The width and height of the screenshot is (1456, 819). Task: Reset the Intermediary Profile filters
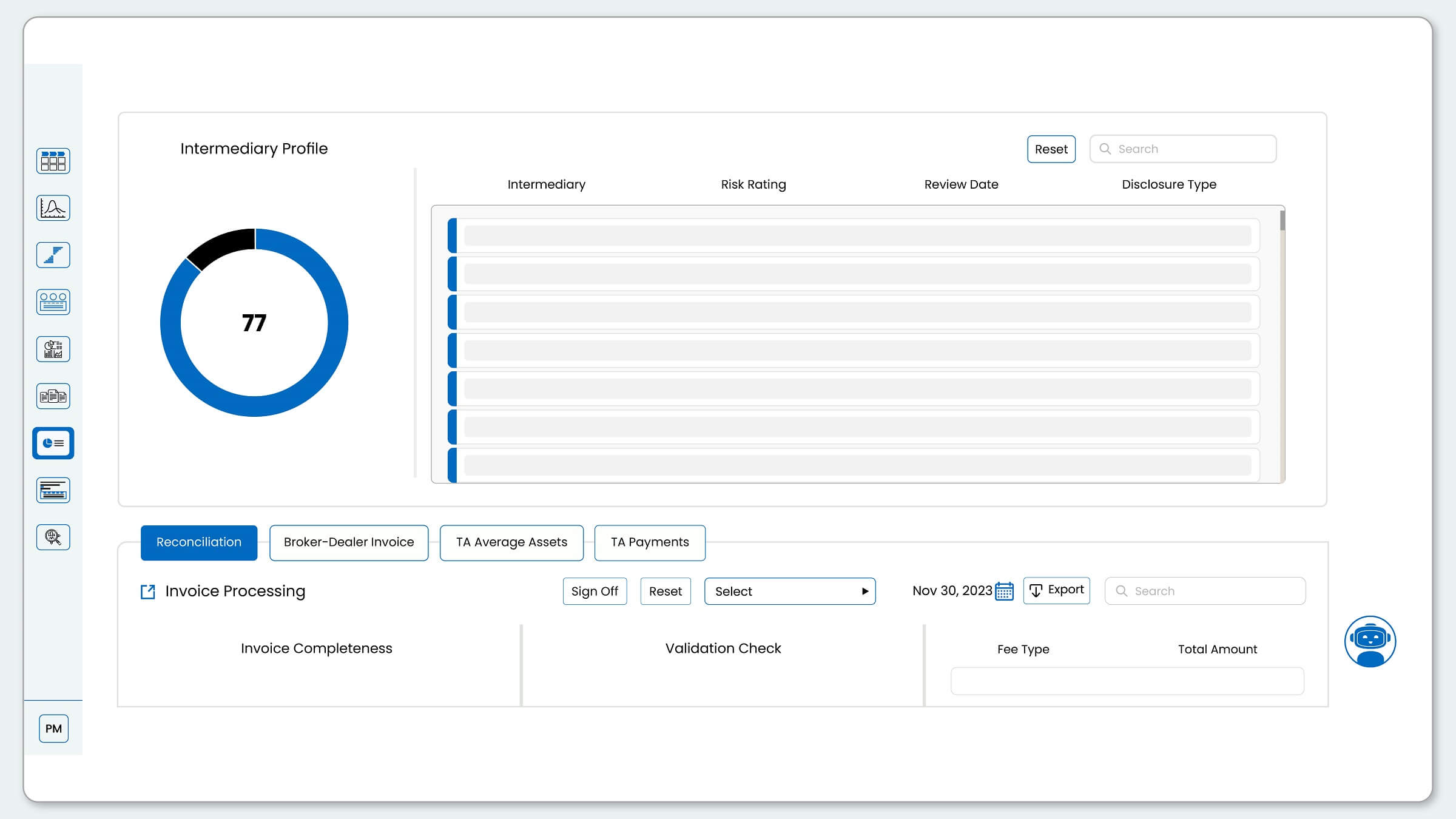pyautogui.click(x=1051, y=149)
